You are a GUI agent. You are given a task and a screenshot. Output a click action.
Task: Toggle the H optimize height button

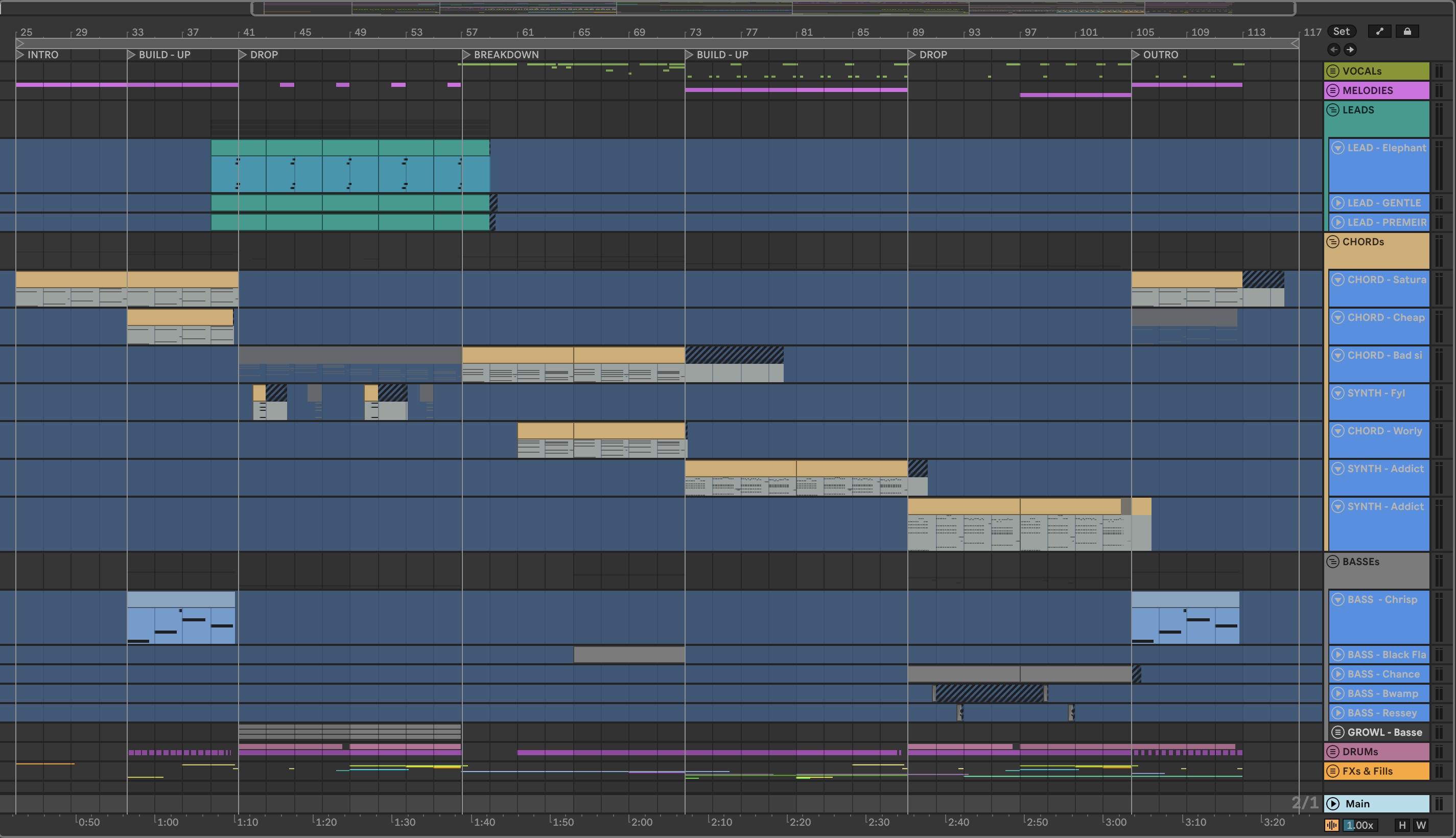point(1402,825)
